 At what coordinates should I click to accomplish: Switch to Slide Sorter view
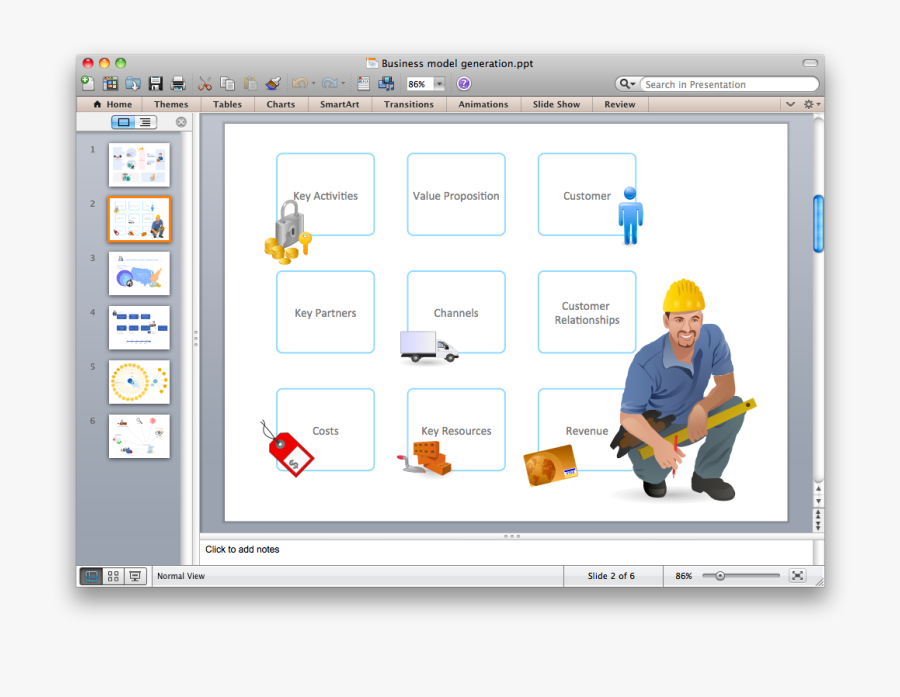click(x=112, y=576)
